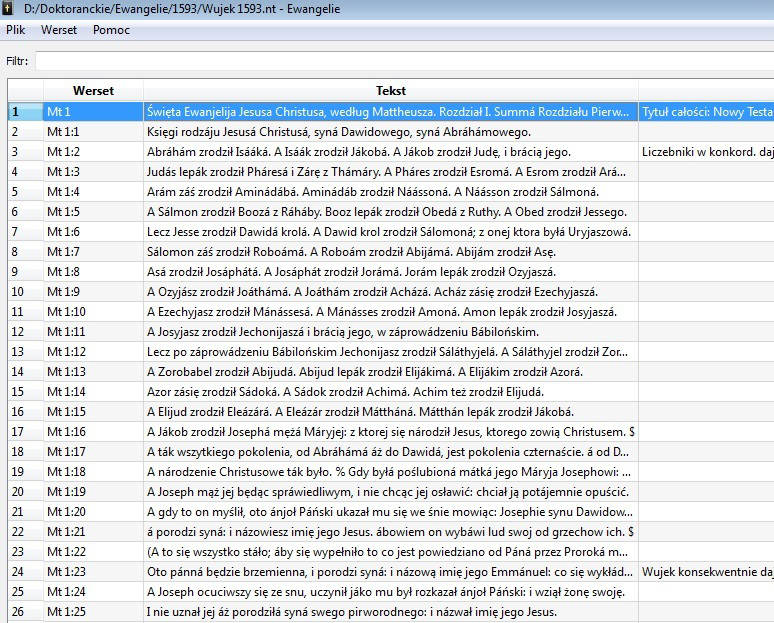Select the Mt 1:20 verse cell
This screenshot has width=774, height=623.
(x=93, y=511)
